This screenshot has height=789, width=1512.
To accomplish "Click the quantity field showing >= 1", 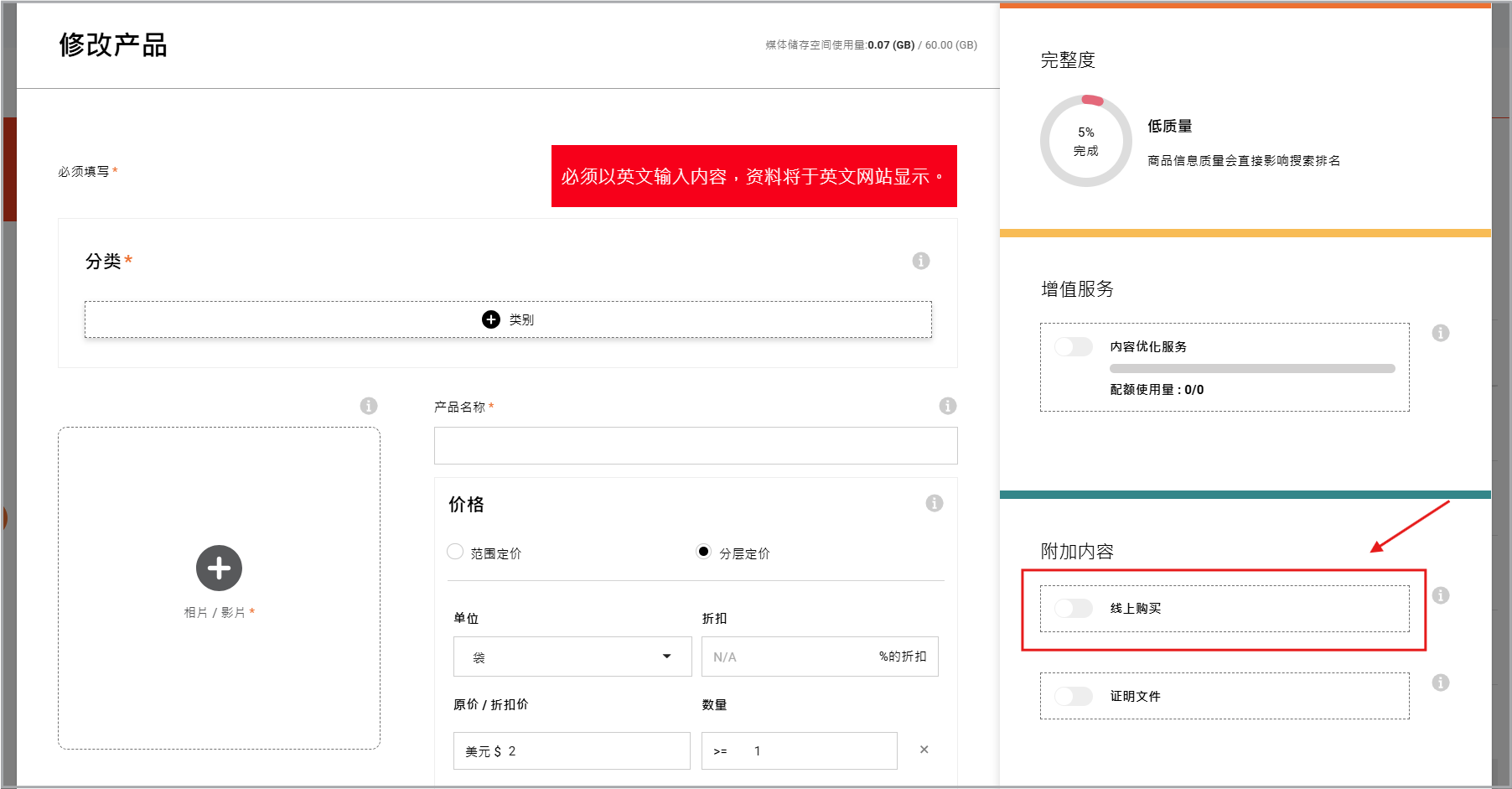I will point(800,750).
